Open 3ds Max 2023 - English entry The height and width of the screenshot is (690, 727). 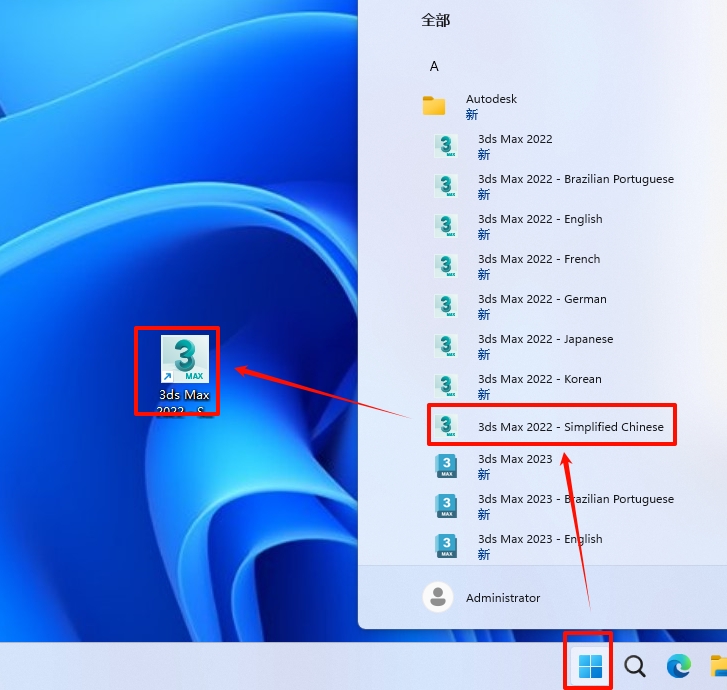tap(540, 539)
